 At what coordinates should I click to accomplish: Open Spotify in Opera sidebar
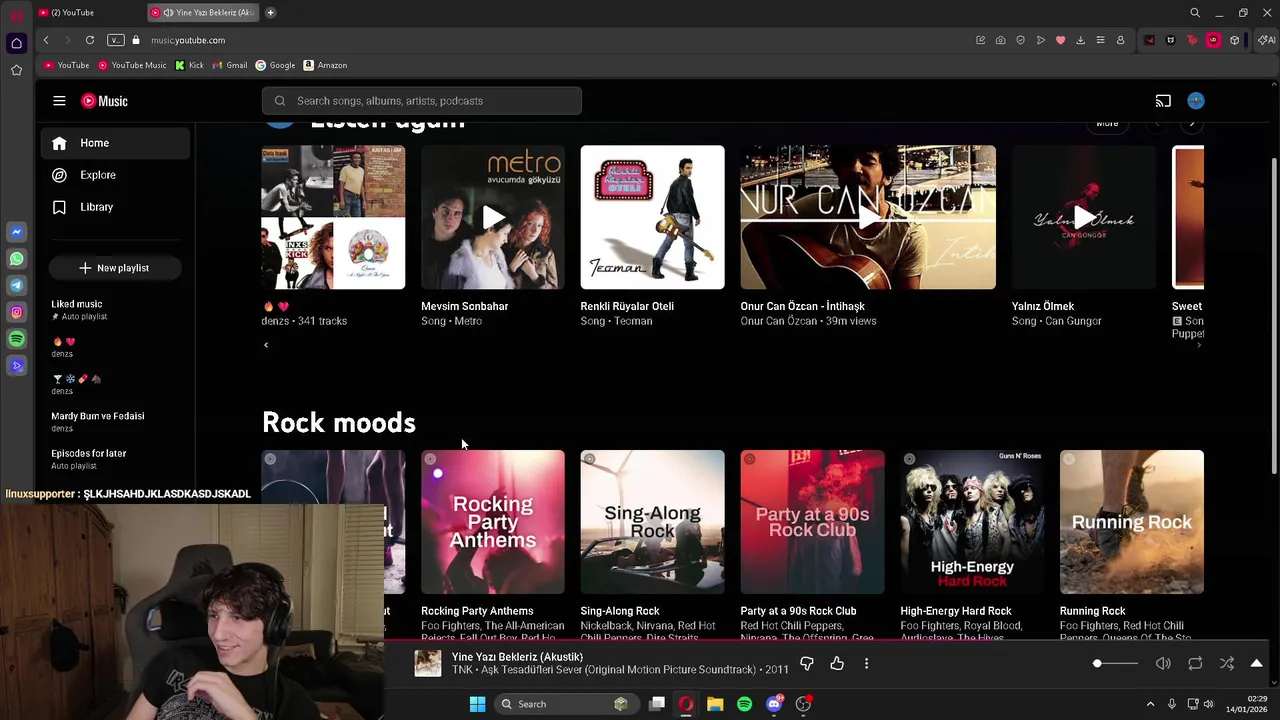point(16,339)
